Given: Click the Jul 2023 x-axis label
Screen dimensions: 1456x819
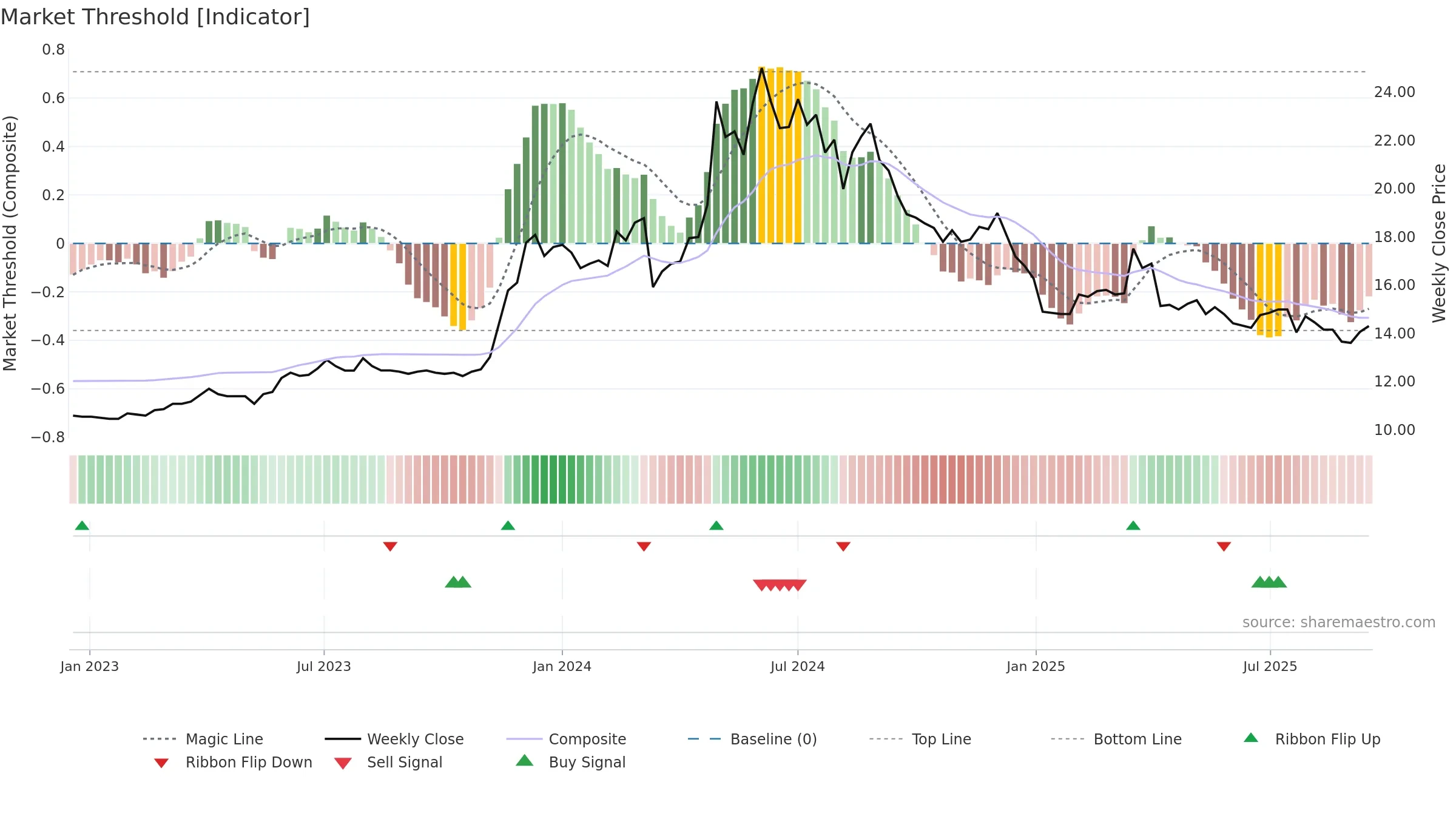Looking at the screenshot, I should pos(324,666).
